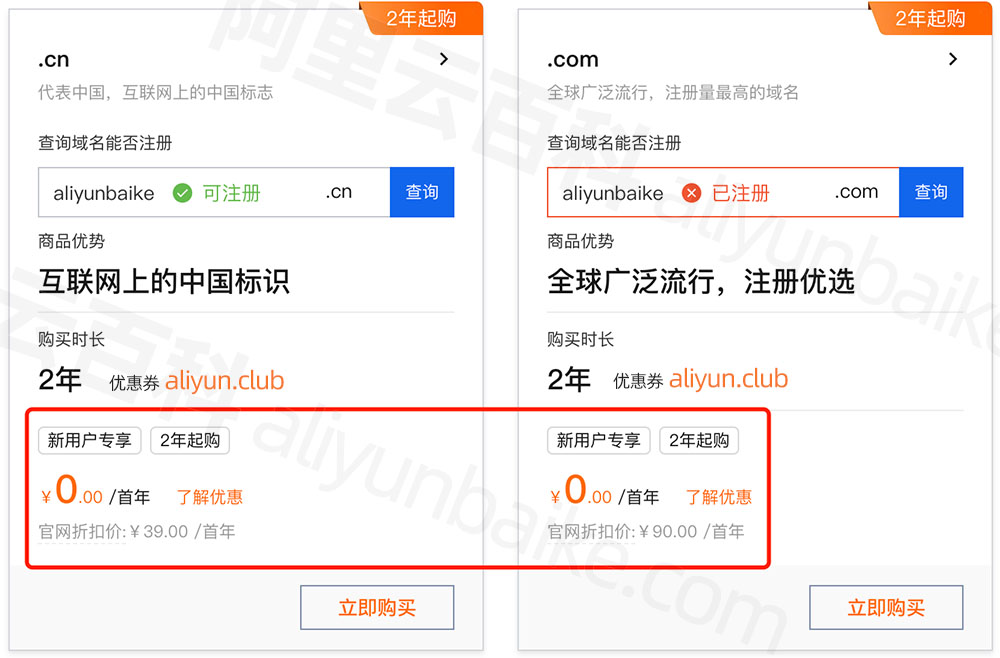The width and height of the screenshot is (1000, 658).
Task: Click 2年起购 tag below .cn coupon
Action: (x=190, y=441)
